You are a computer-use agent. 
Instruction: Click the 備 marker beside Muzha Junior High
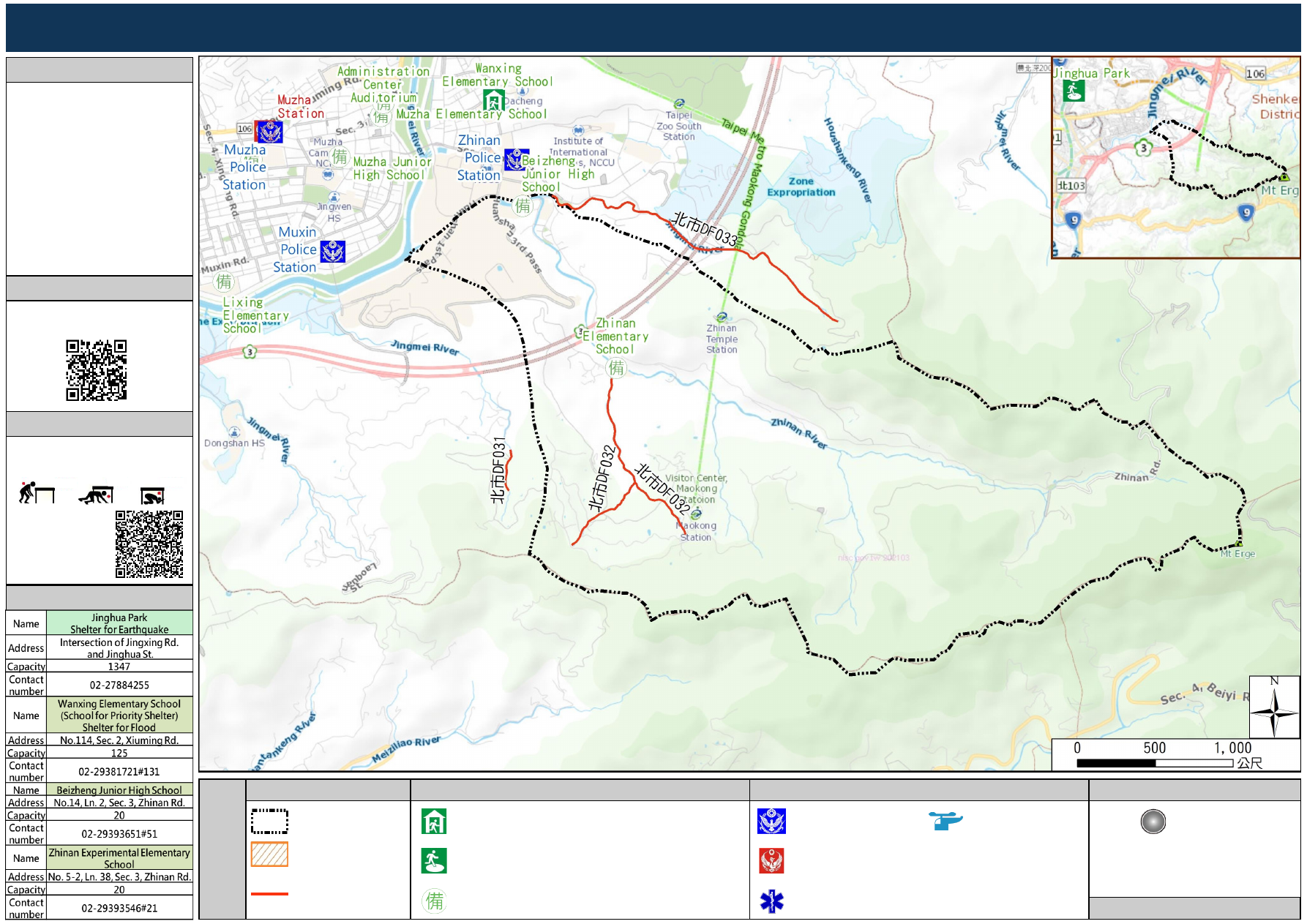pyautogui.click(x=340, y=157)
